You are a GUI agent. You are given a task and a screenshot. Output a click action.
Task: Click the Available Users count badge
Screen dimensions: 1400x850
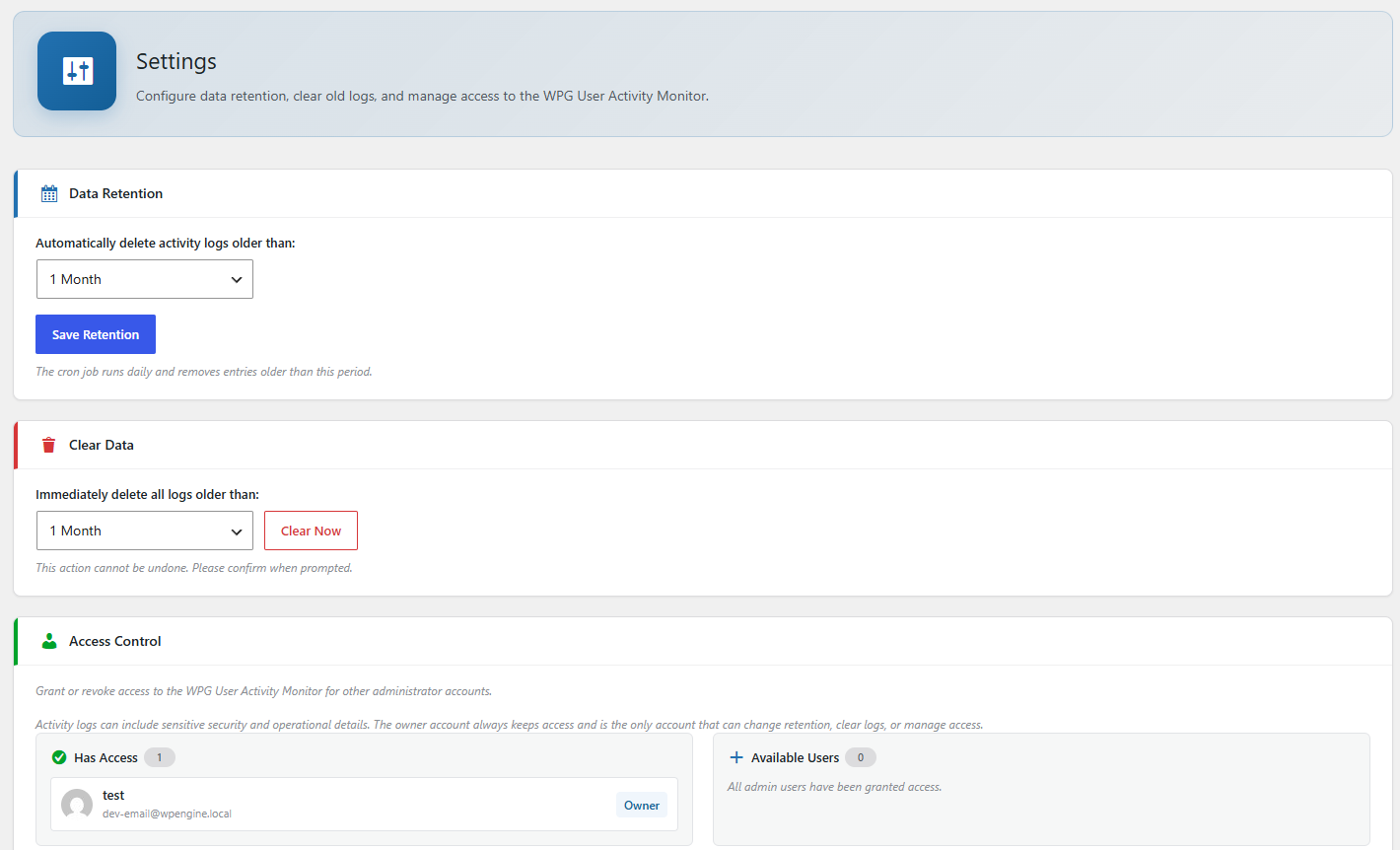click(x=861, y=757)
